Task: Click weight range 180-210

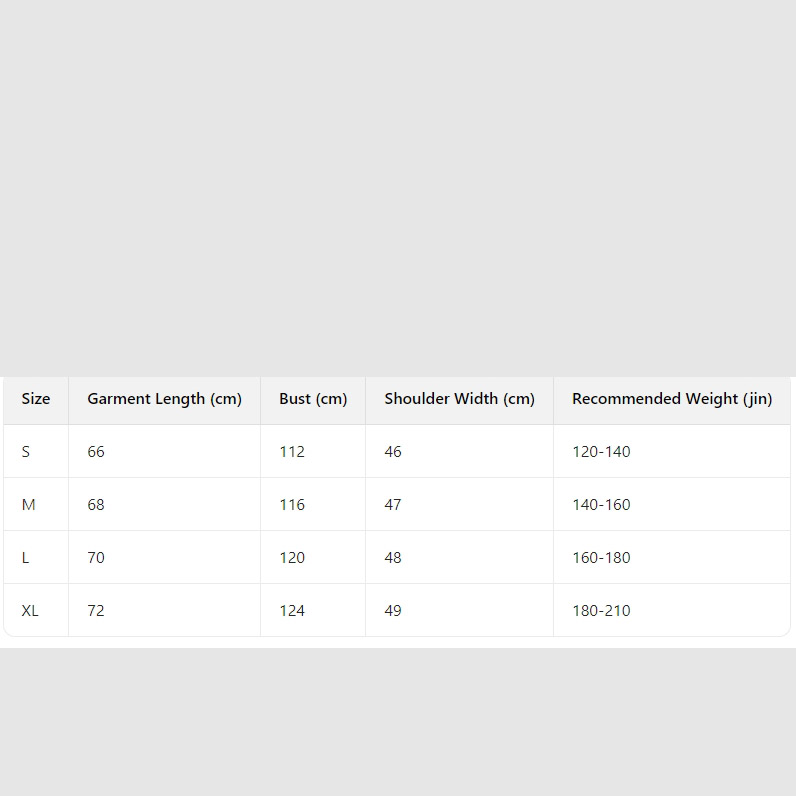Action: tap(601, 611)
